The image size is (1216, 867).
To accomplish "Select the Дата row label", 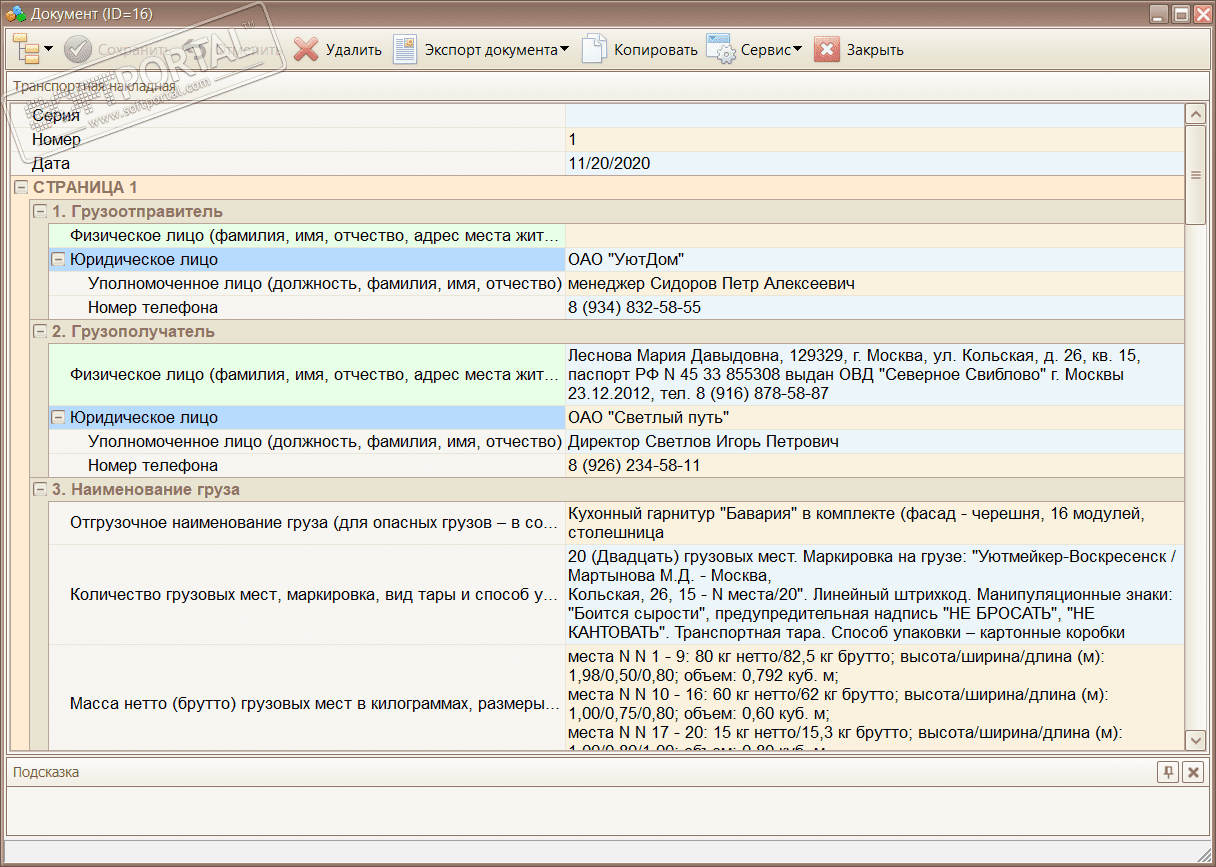I will [x=51, y=163].
